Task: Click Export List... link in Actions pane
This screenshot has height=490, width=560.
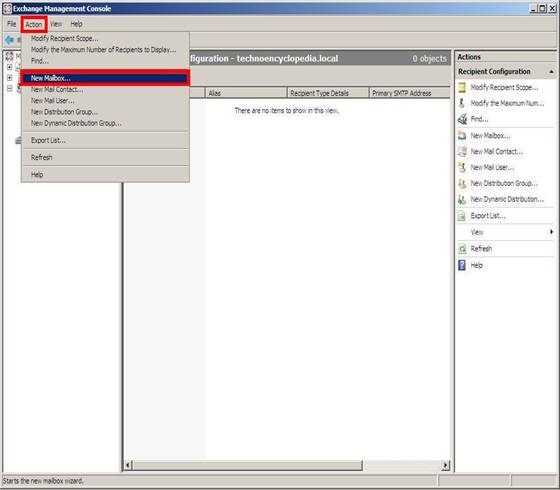Action: (x=488, y=216)
